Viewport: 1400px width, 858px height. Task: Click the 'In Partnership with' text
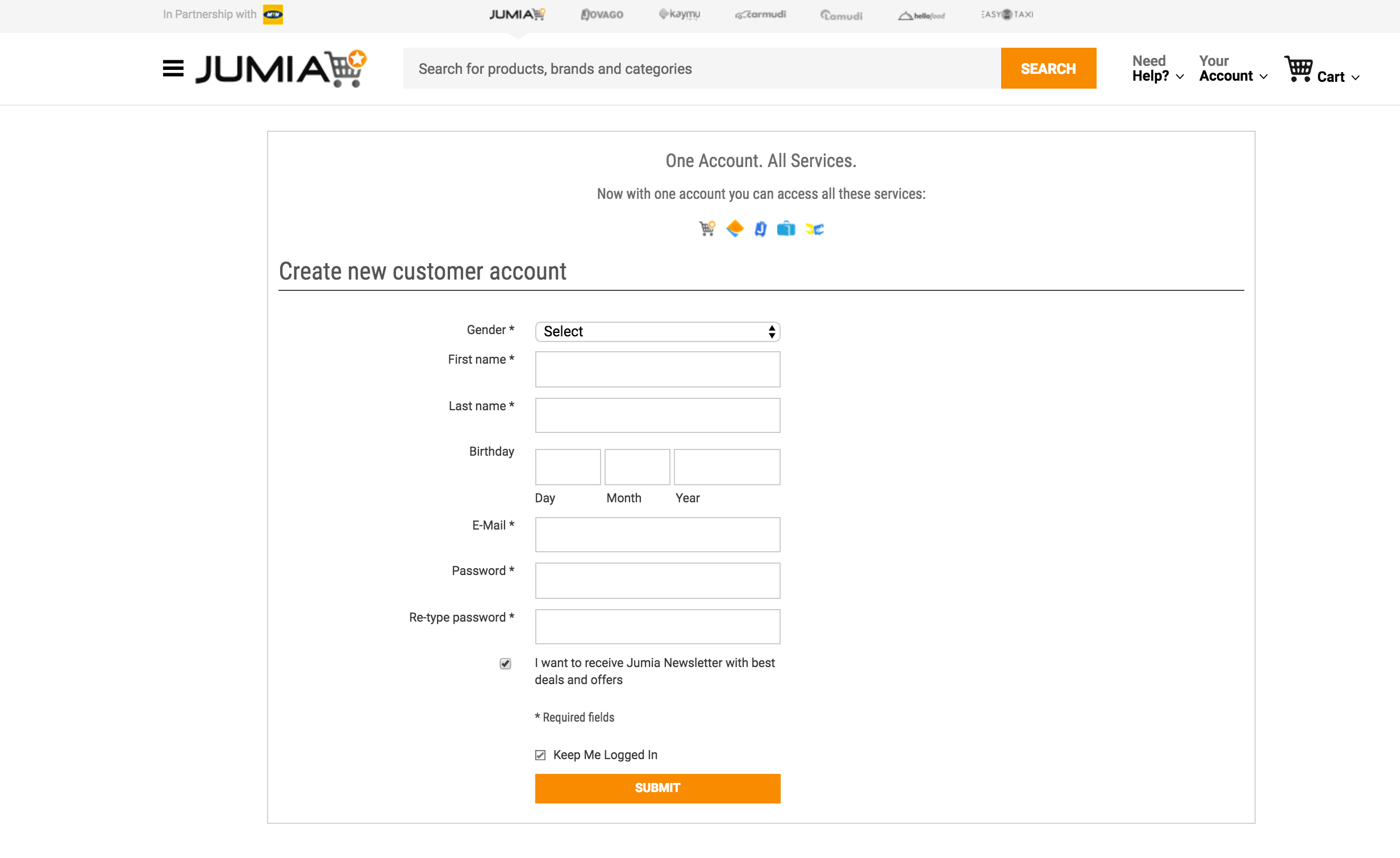click(x=210, y=14)
